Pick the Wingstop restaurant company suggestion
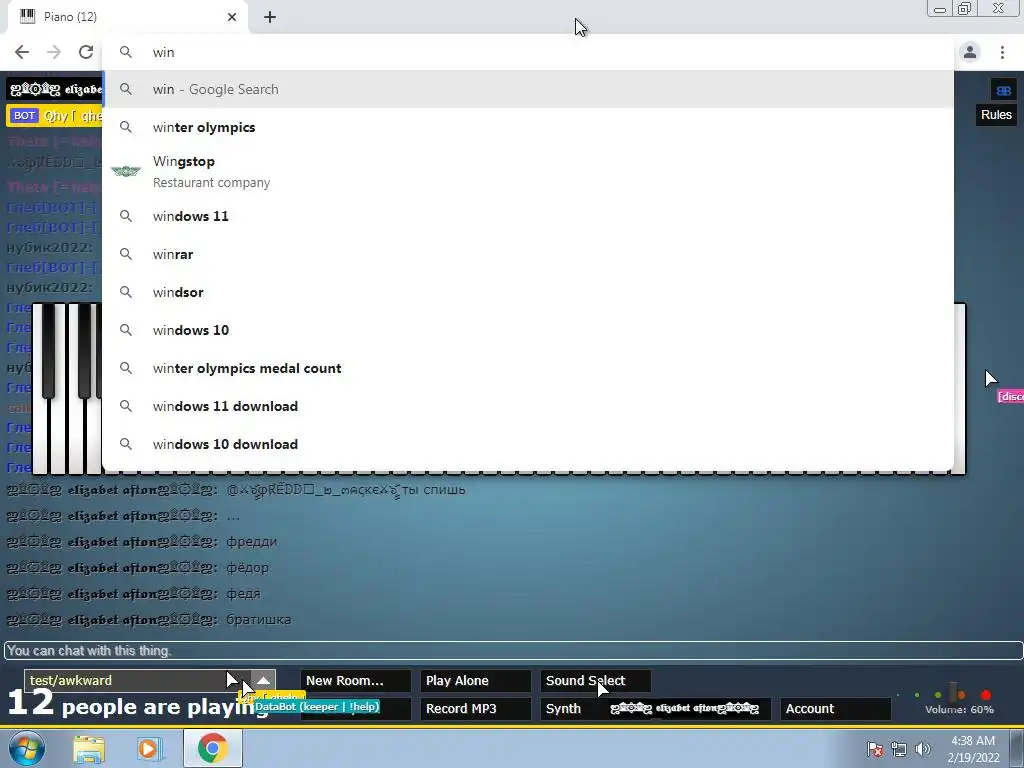Screen dimensions: 1024x768 click(x=528, y=171)
